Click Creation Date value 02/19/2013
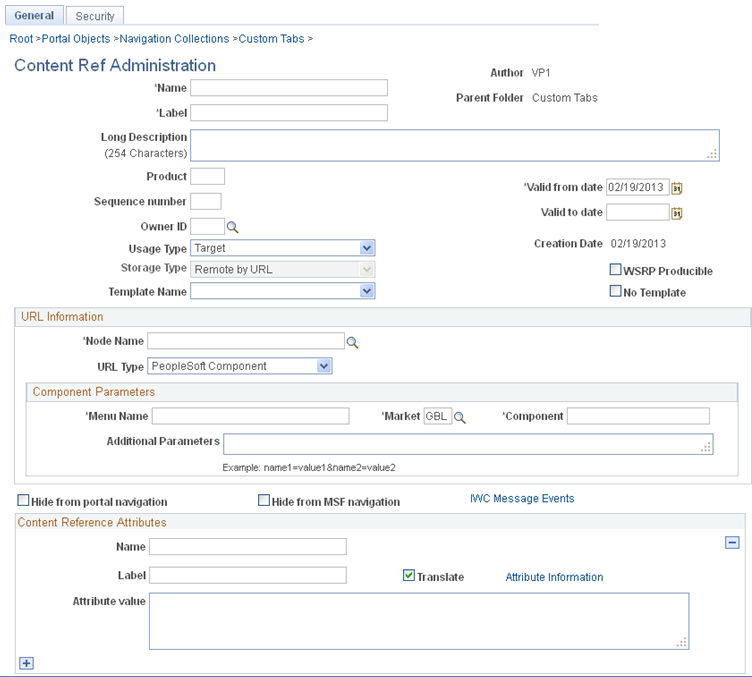Image resolution: width=752 pixels, height=677 pixels. pyautogui.click(x=638, y=244)
